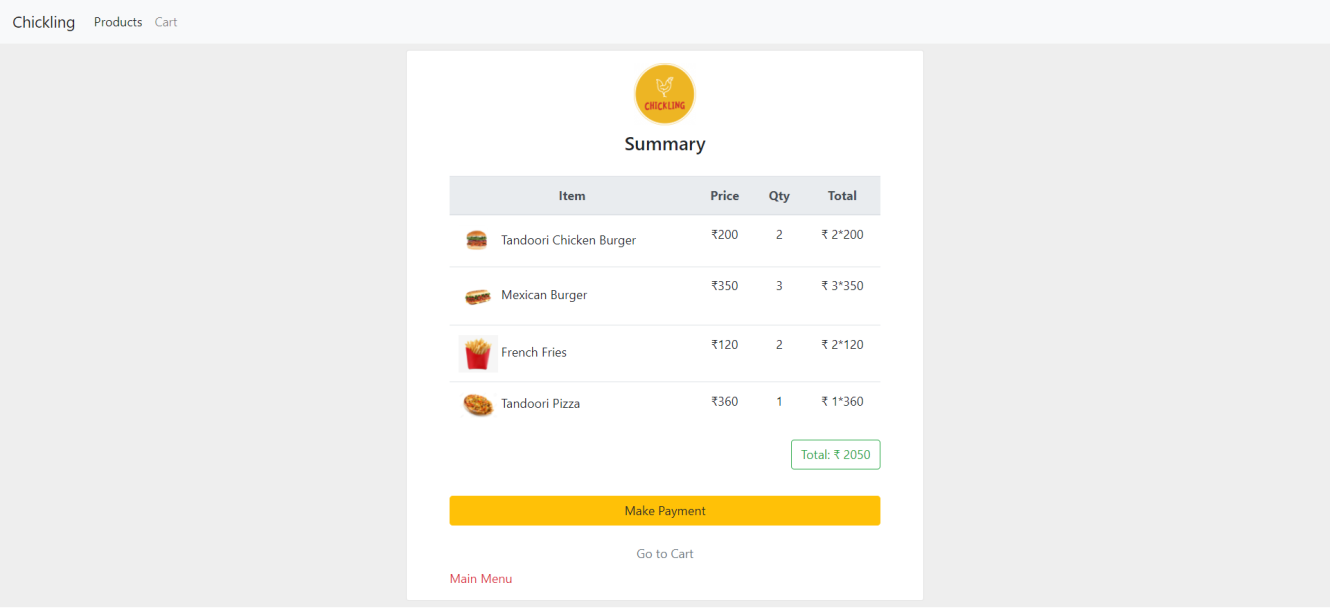Click the Mexican Burger thumbnail image

point(477,296)
